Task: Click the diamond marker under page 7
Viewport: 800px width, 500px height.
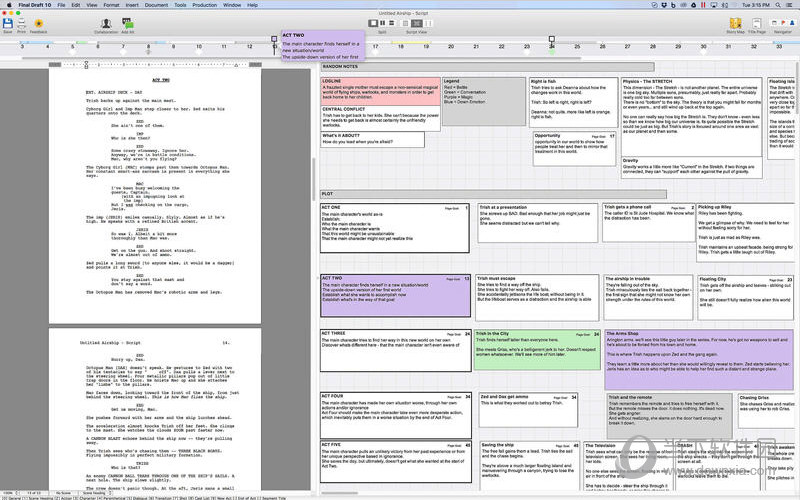Action: pyautogui.click(x=123, y=52)
